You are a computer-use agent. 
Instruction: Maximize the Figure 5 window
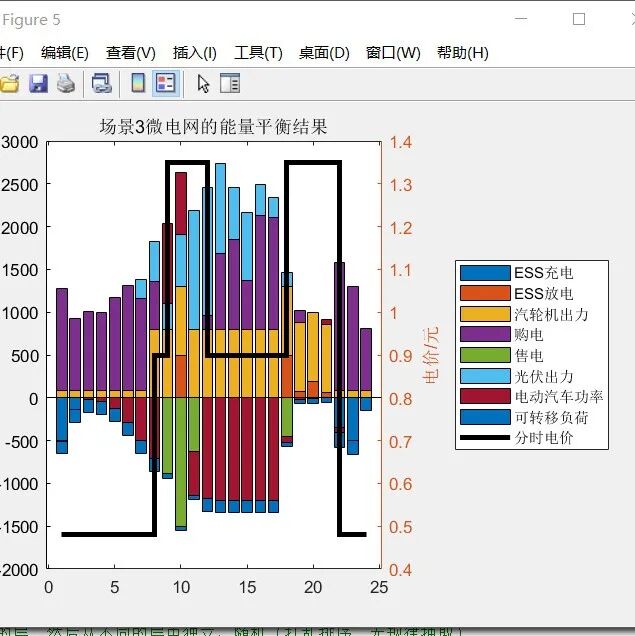pos(579,19)
